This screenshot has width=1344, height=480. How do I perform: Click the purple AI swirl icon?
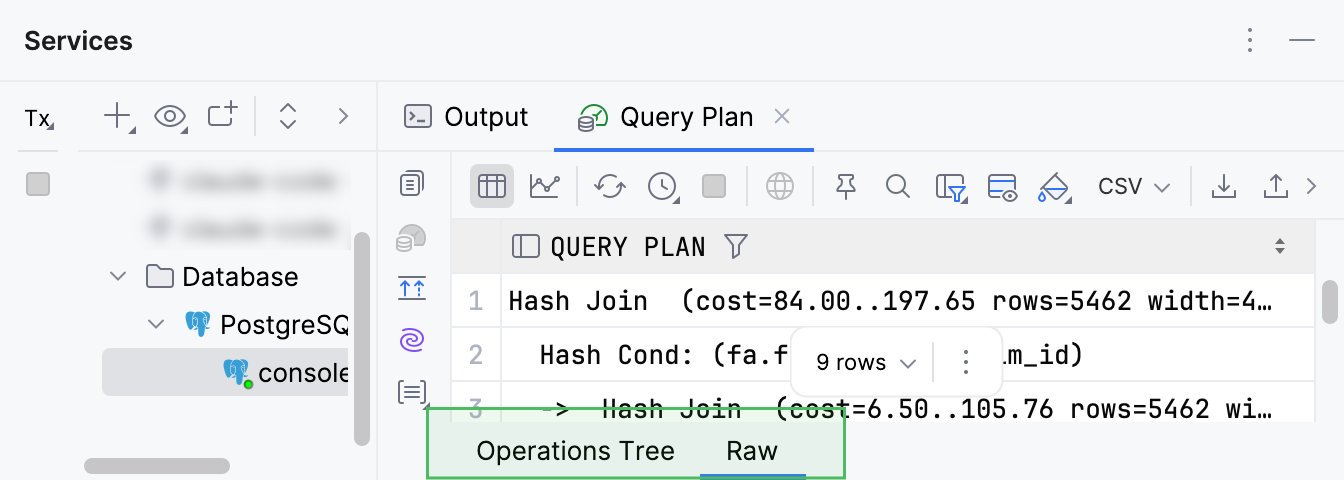coord(412,342)
